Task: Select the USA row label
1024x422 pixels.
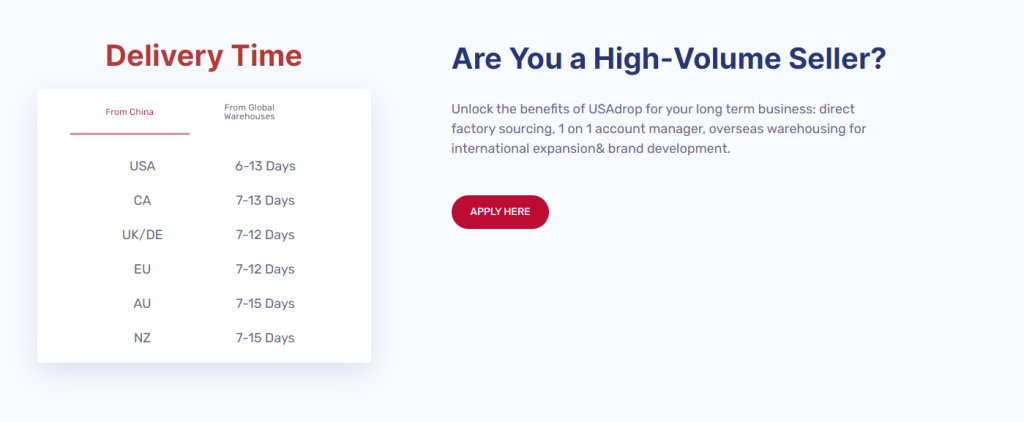Action: pyautogui.click(x=142, y=166)
